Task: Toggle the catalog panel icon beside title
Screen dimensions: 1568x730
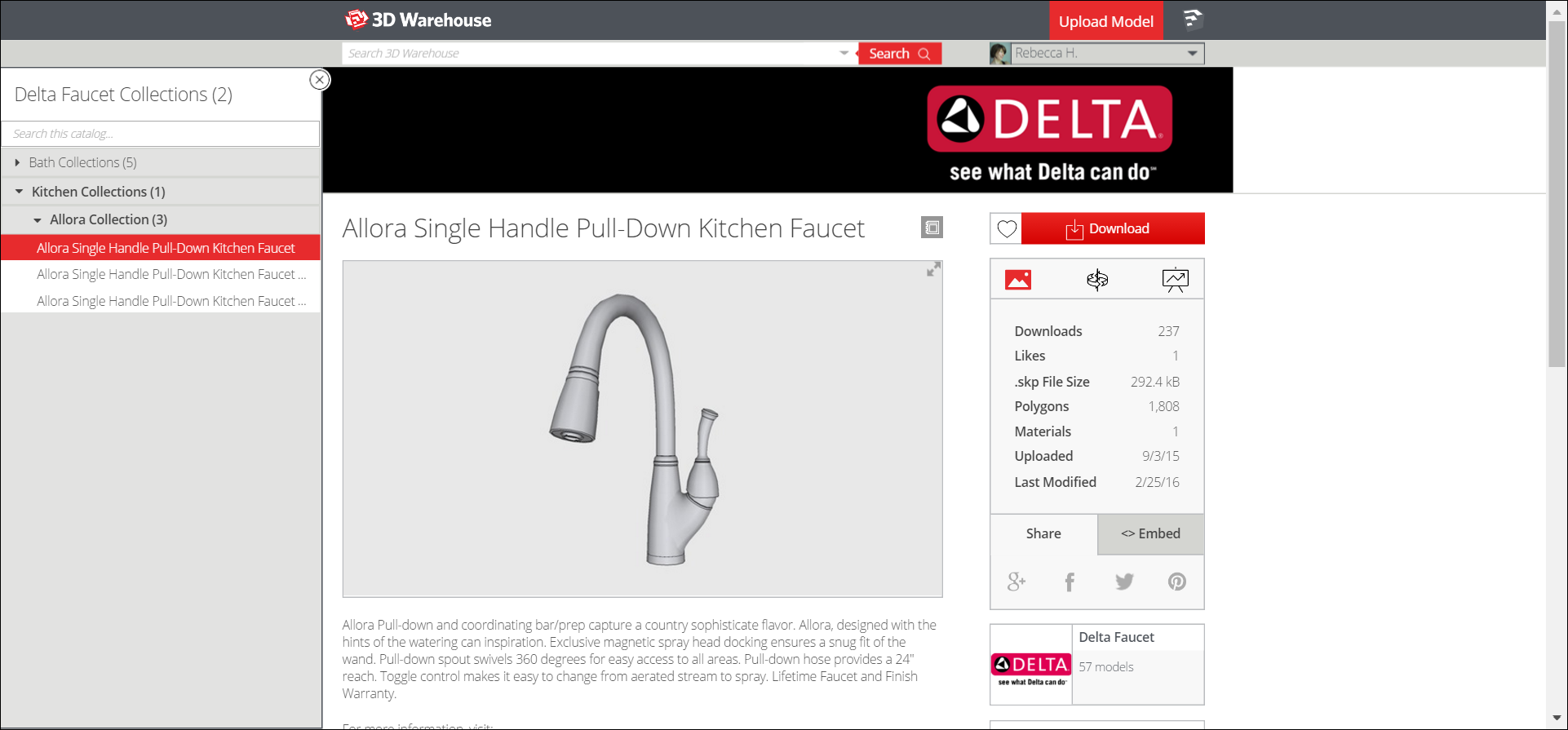Action: 932,228
